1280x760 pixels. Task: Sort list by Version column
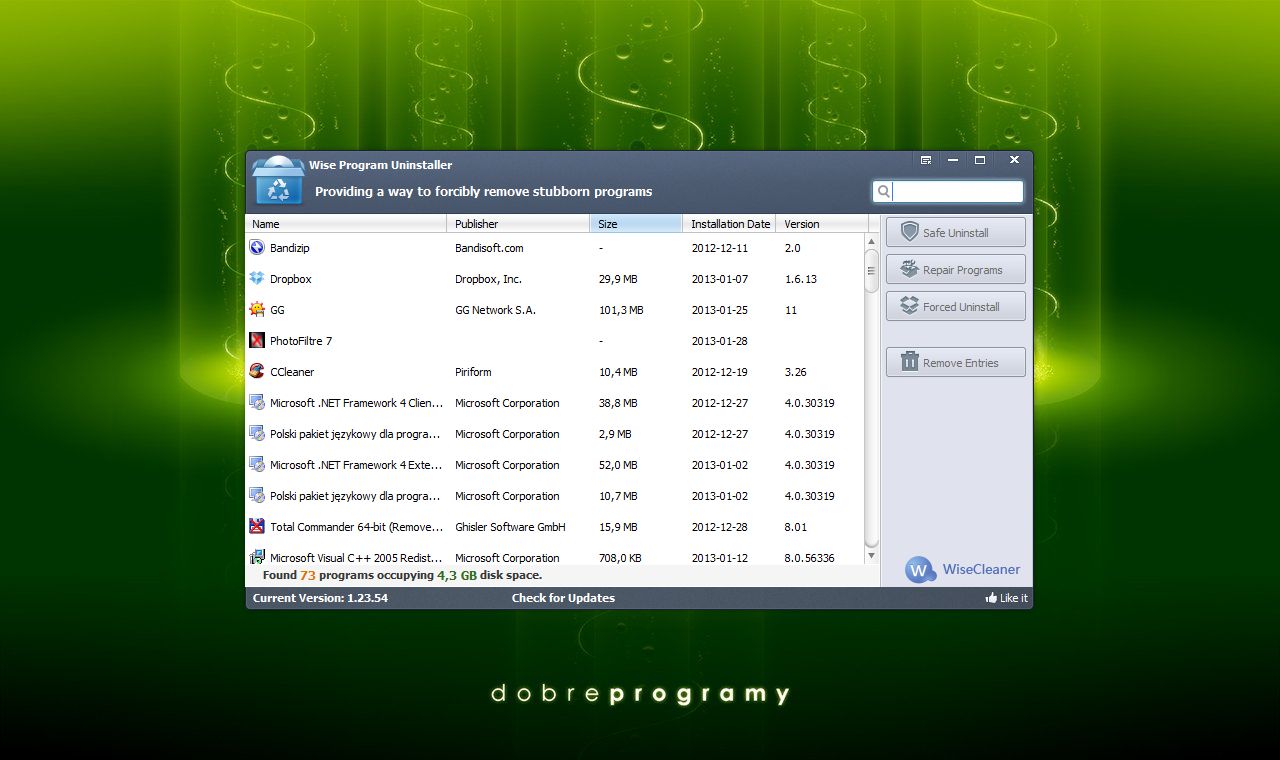[x=821, y=224]
